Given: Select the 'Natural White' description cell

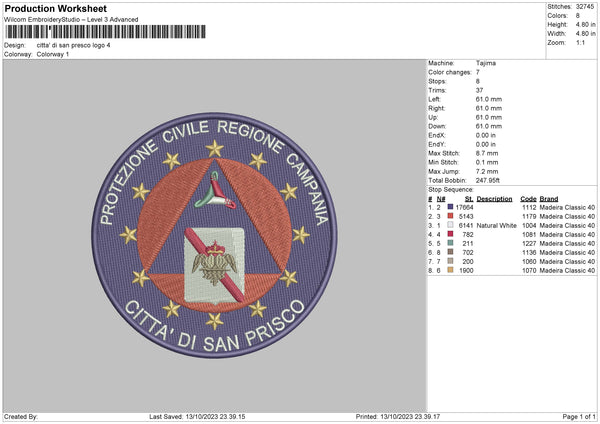Looking at the screenshot, I should click(496, 225).
